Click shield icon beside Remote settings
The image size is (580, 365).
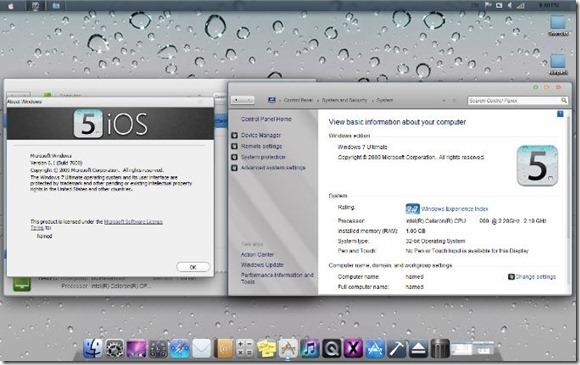tap(234, 146)
